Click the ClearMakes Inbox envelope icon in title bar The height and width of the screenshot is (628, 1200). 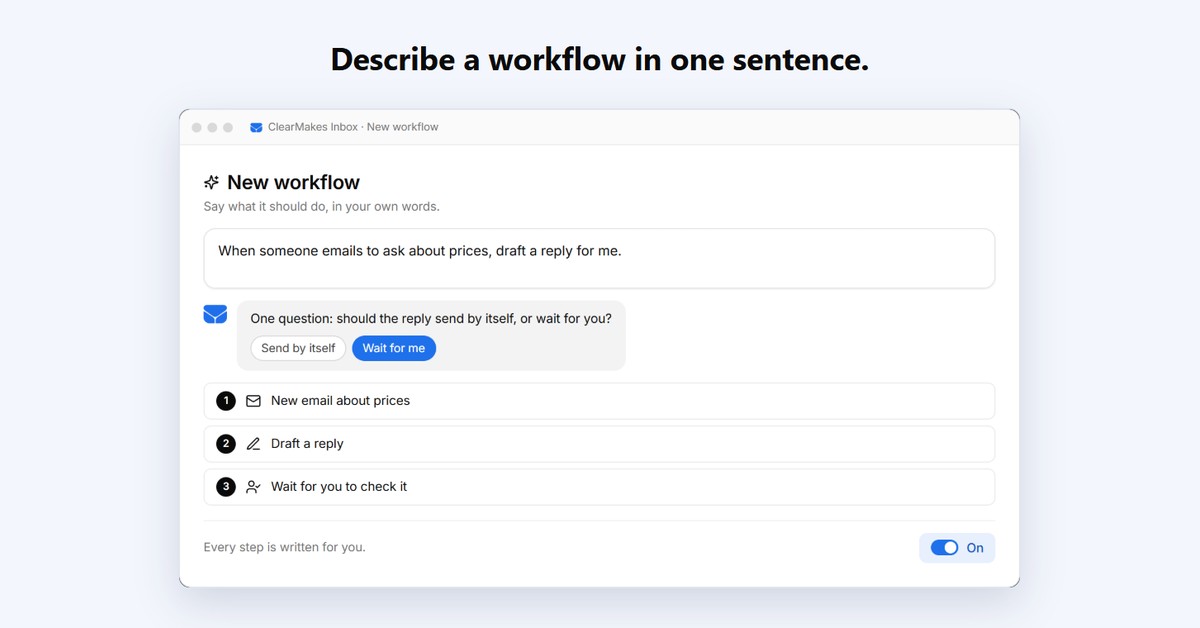tap(256, 127)
